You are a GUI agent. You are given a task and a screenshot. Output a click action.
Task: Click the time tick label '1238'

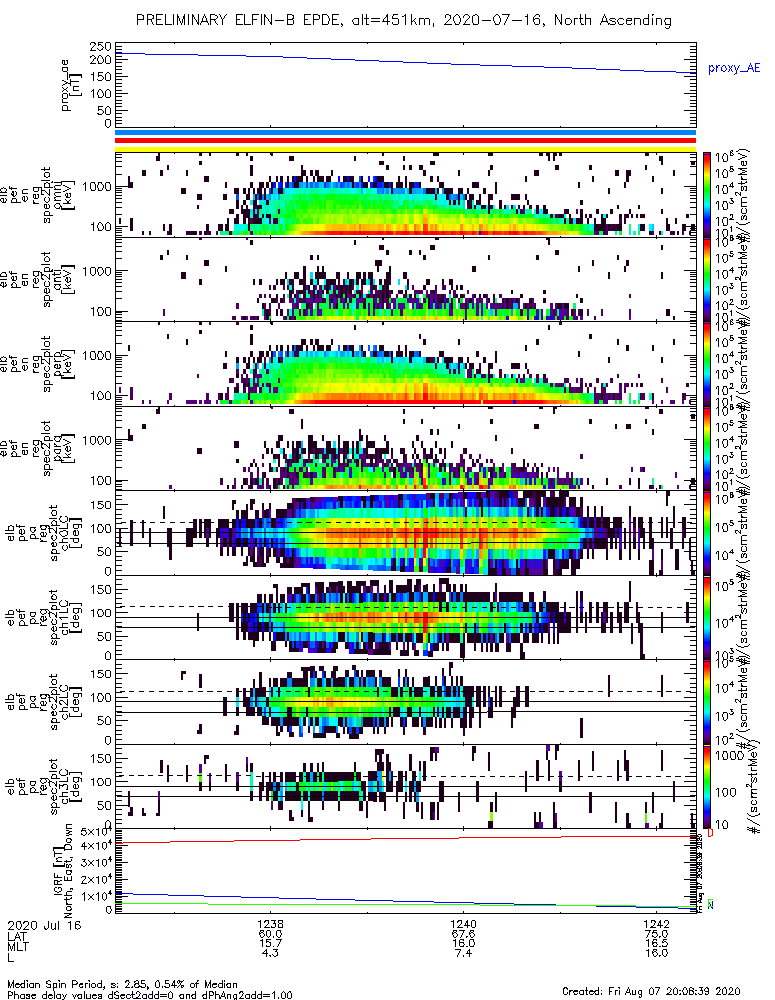click(270, 924)
